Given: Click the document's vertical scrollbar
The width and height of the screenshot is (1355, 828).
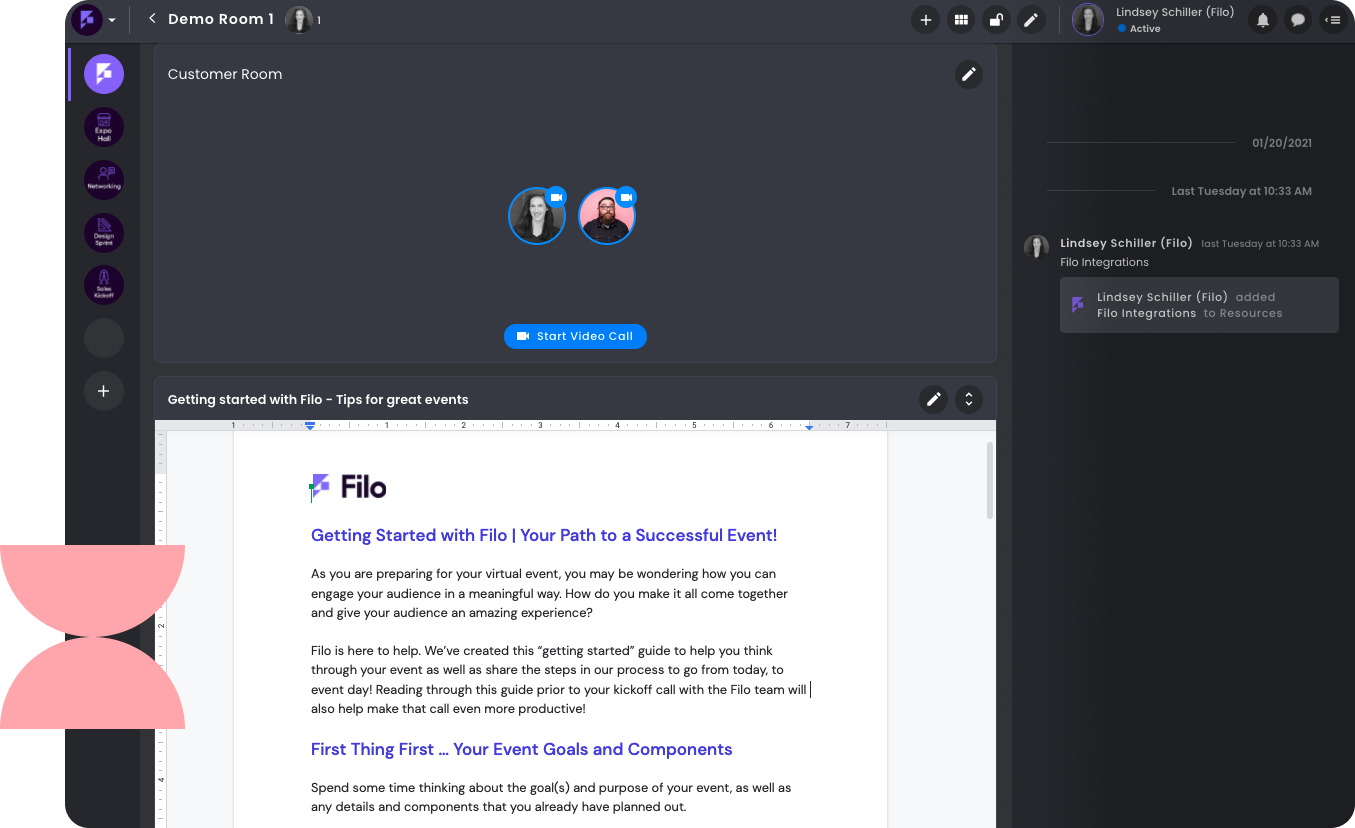Looking at the screenshot, I should tap(990, 480).
